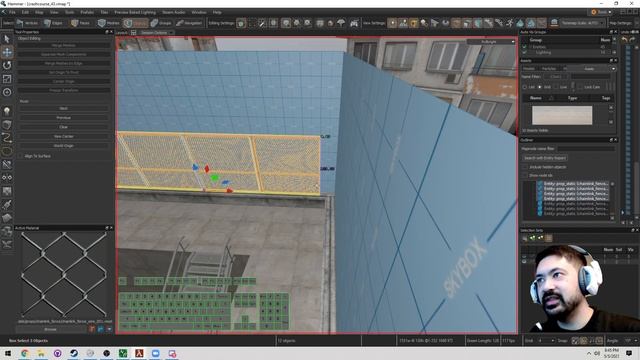Click the Redo arrow icon

(632, 40)
